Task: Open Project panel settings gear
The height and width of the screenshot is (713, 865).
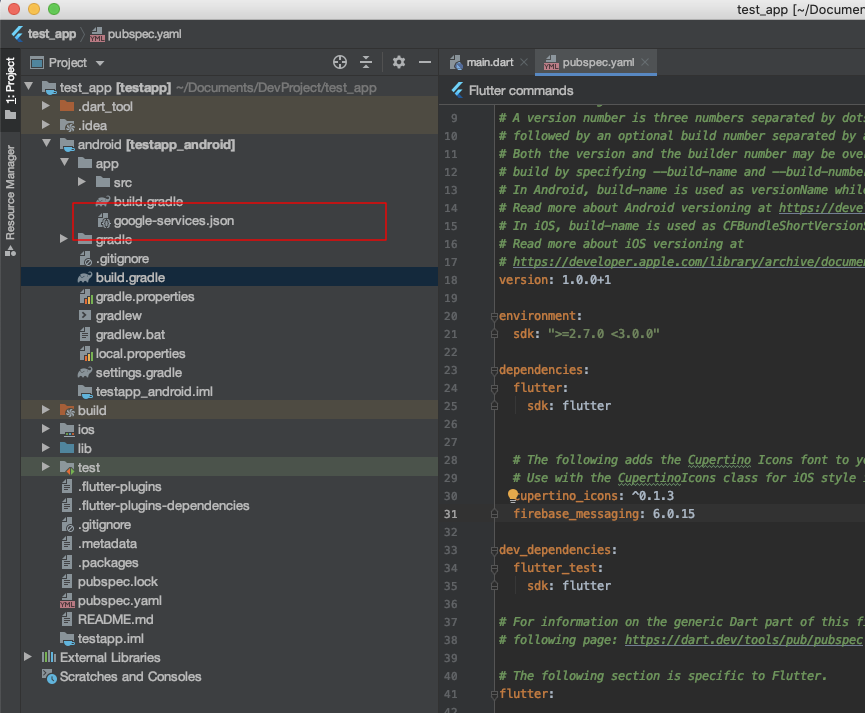Action: coord(398,62)
